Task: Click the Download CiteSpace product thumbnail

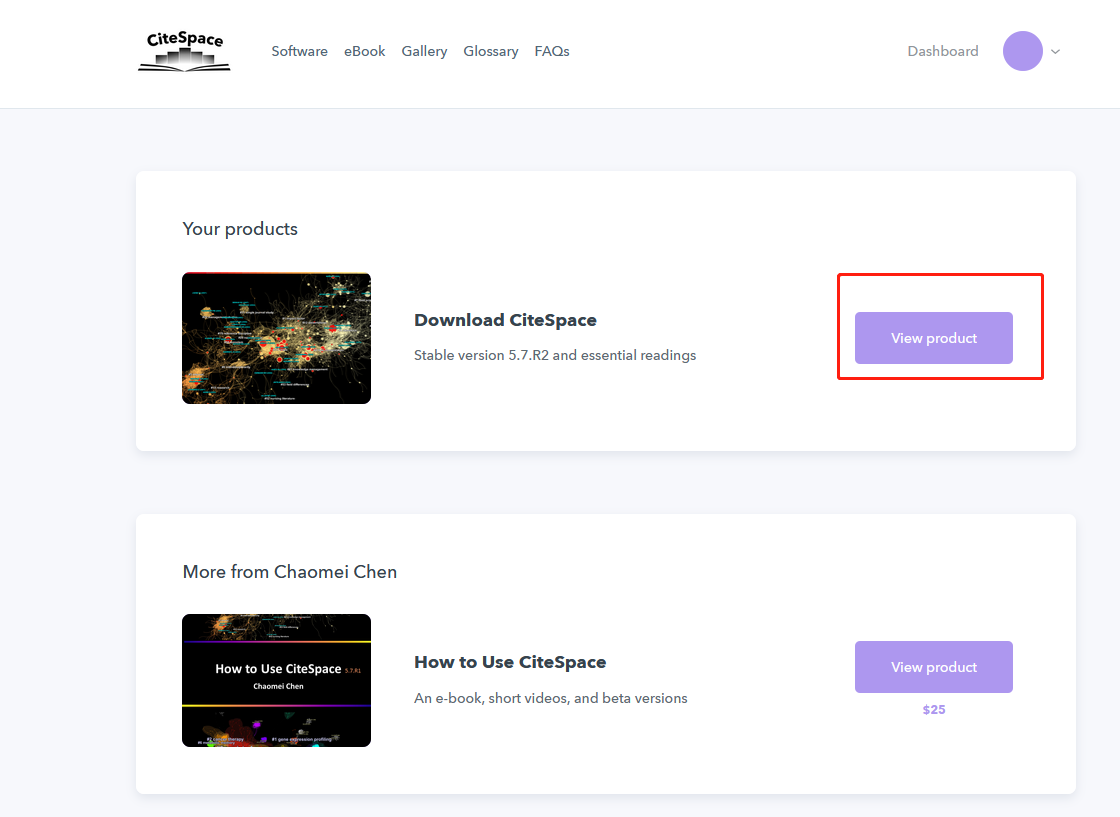Action: 276,338
